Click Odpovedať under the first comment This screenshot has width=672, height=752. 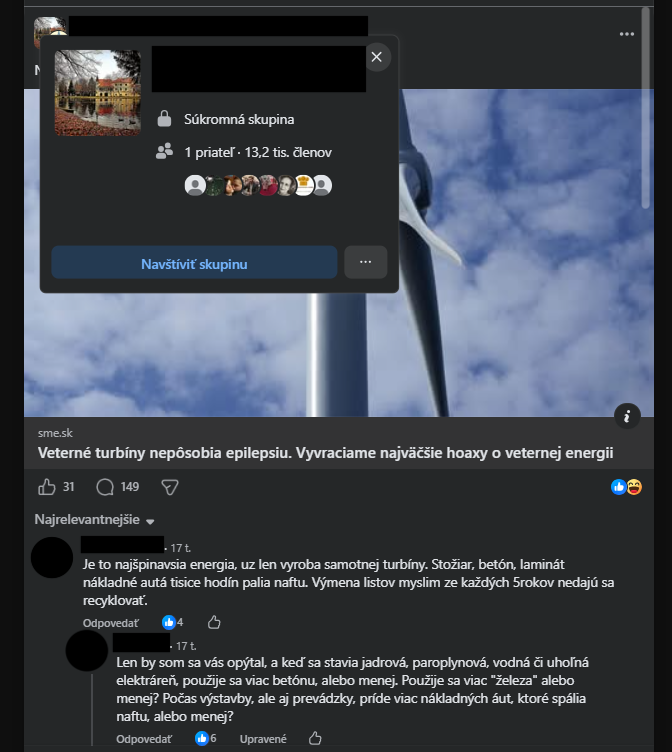pyautogui.click(x=111, y=623)
